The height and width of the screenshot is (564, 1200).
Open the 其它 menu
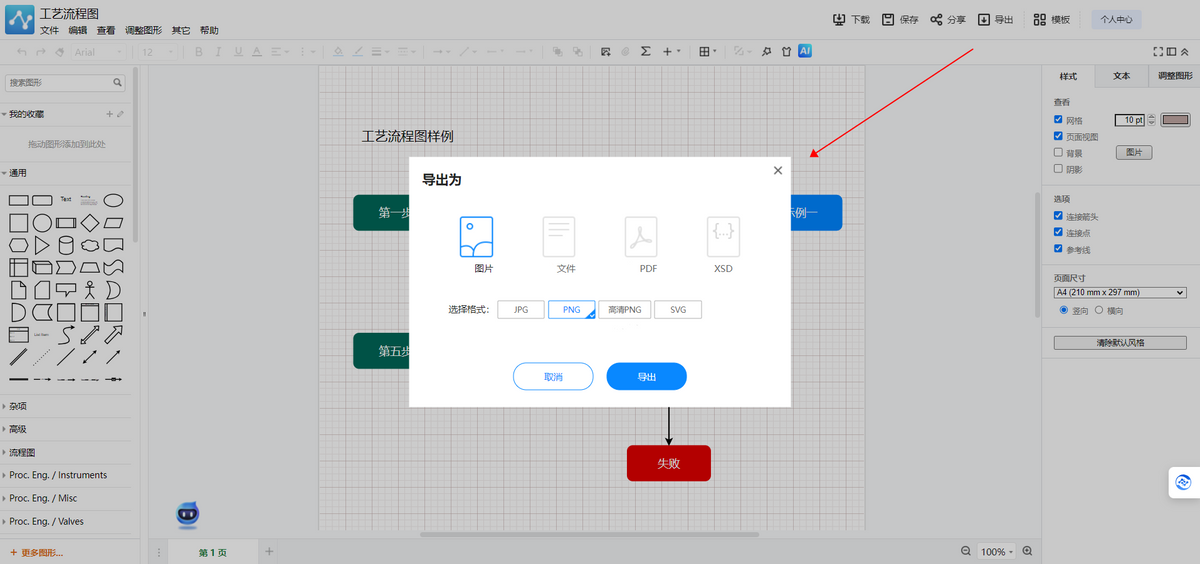tap(181, 30)
